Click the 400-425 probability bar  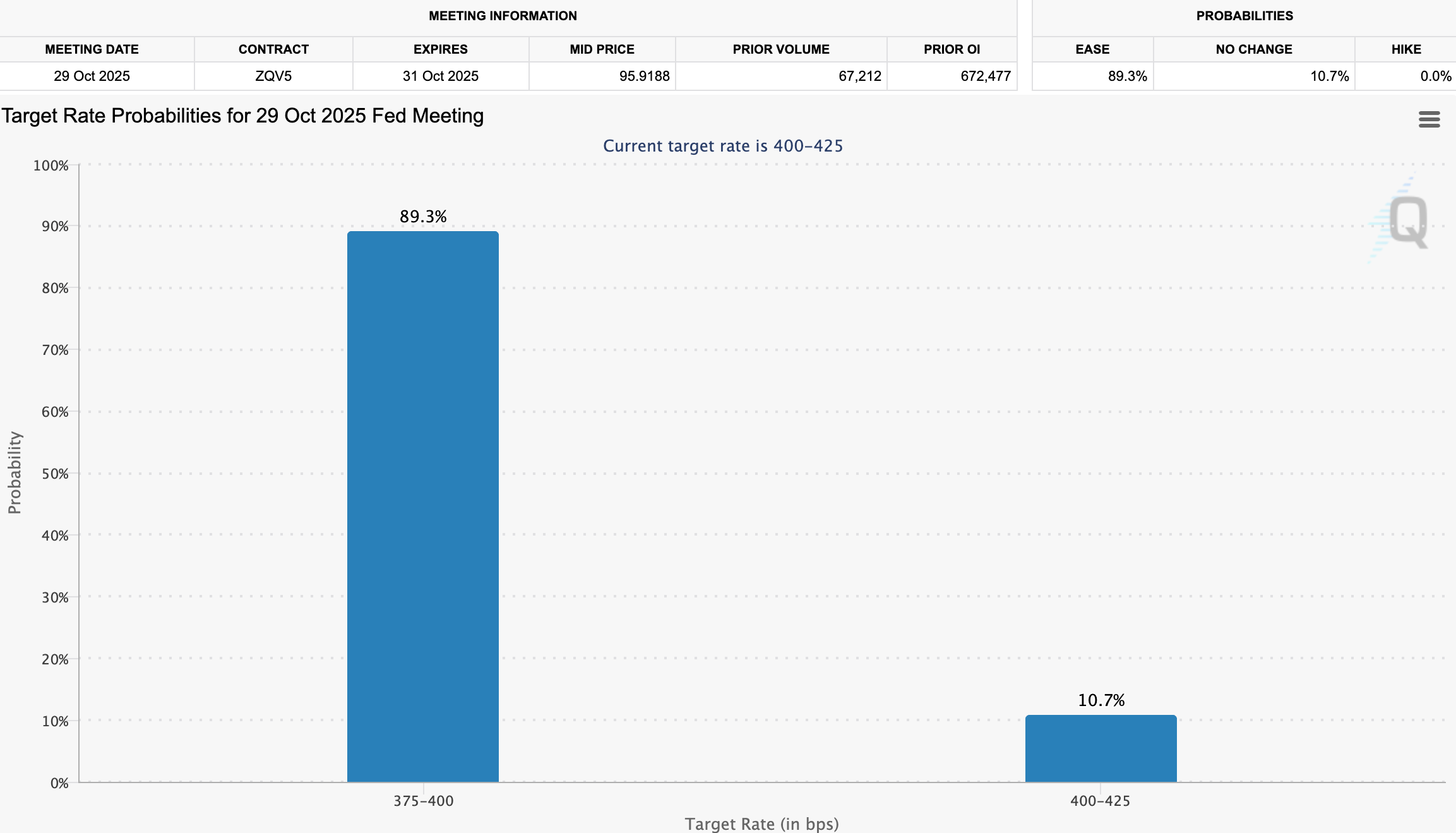(1101, 748)
